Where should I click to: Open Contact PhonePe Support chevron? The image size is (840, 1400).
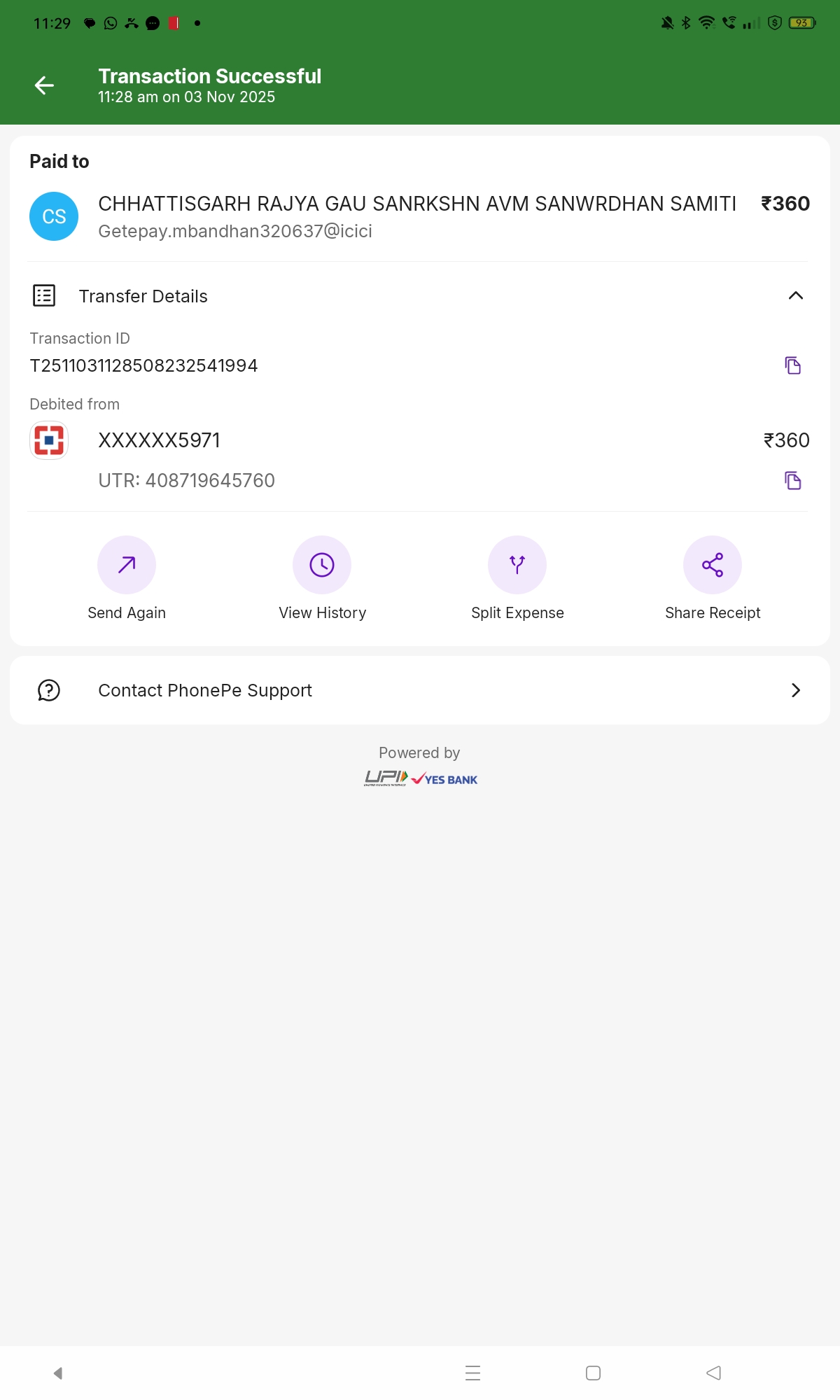pos(795,690)
